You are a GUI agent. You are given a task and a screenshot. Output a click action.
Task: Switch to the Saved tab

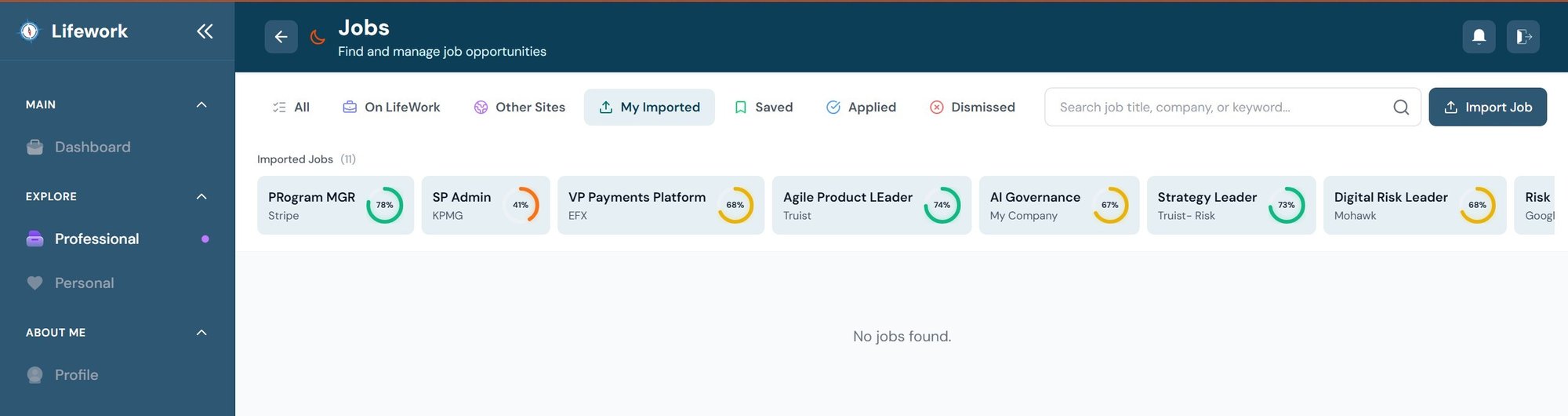(x=764, y=108)
